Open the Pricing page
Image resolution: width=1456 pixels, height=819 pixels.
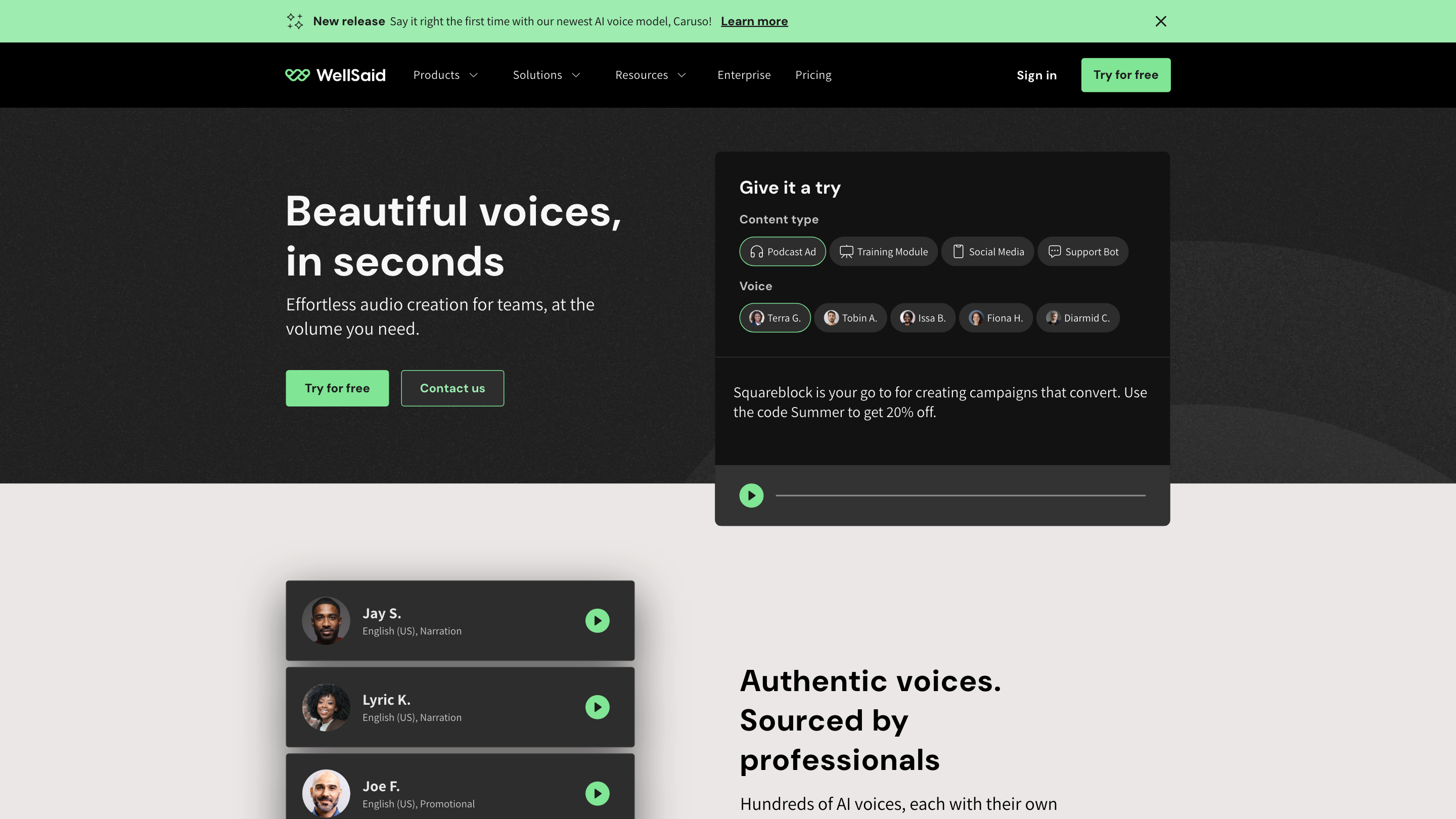813,75
